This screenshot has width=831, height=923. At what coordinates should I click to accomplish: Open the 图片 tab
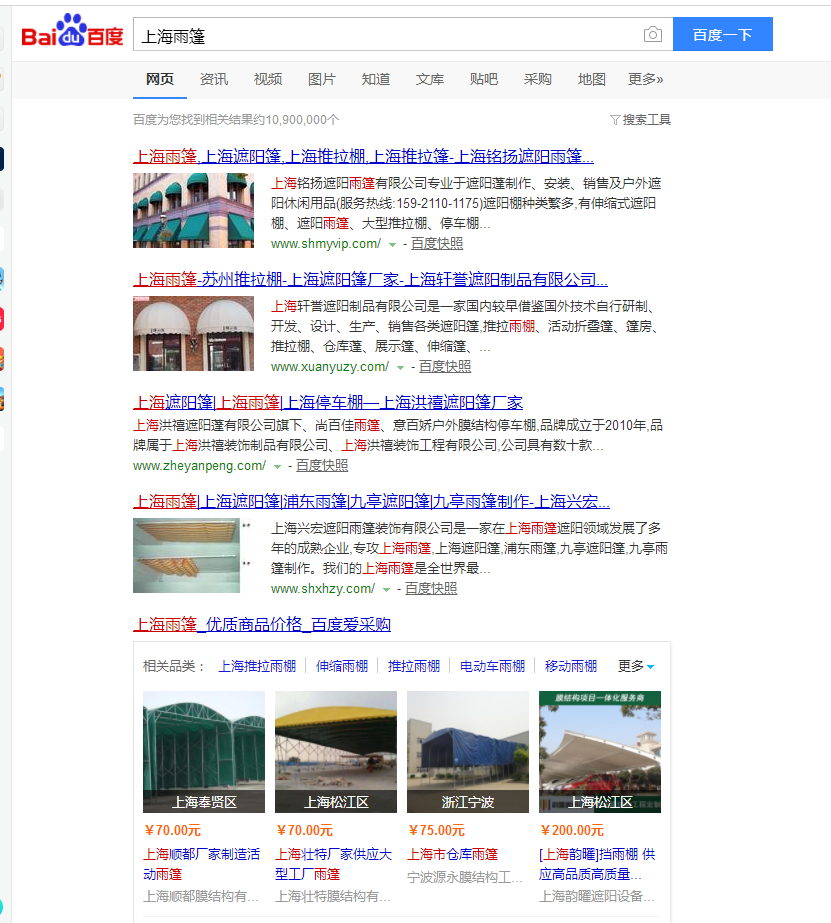pyautogui.click(x=321, y=79)
